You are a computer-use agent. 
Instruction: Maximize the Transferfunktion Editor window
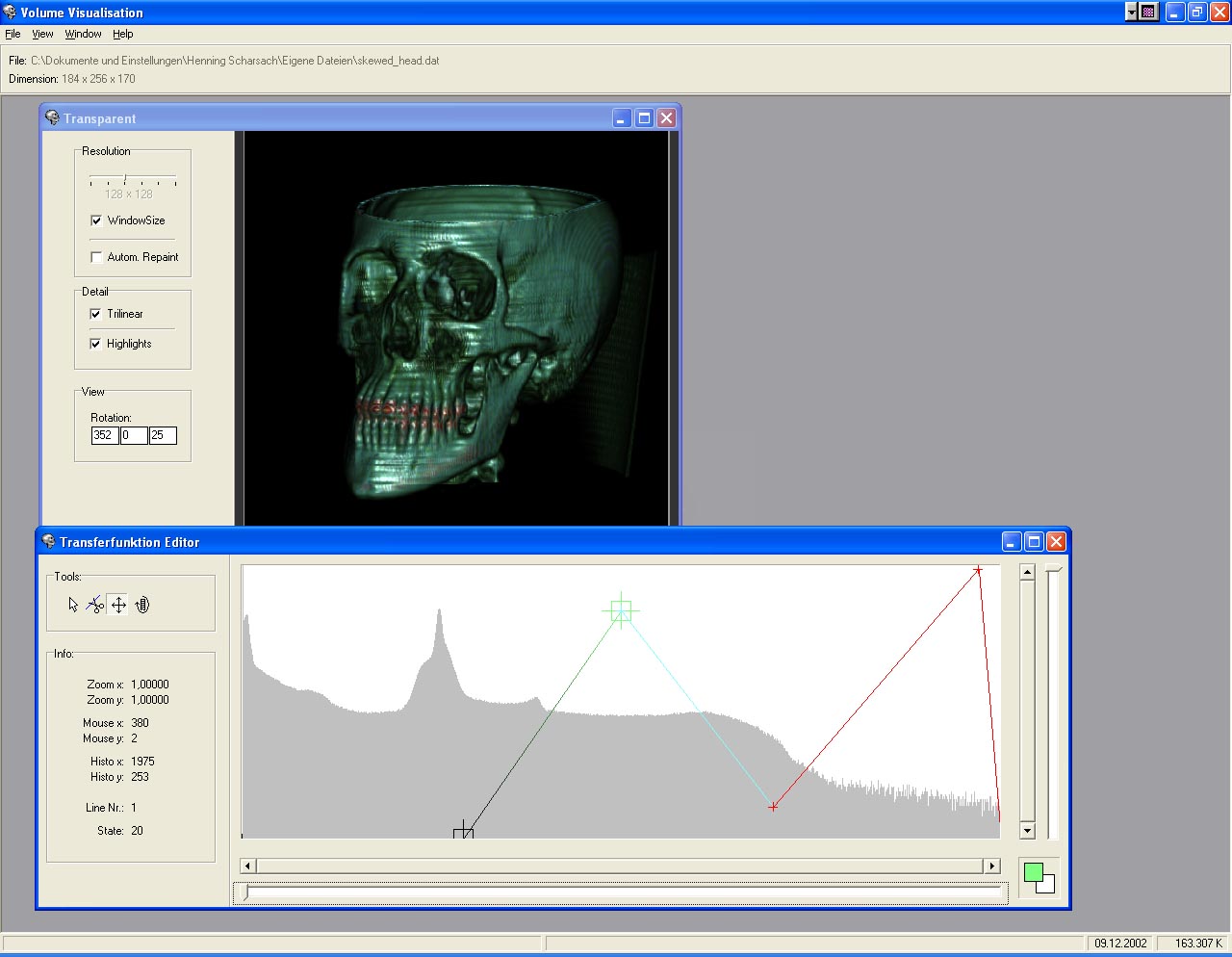pos(1034,541)
